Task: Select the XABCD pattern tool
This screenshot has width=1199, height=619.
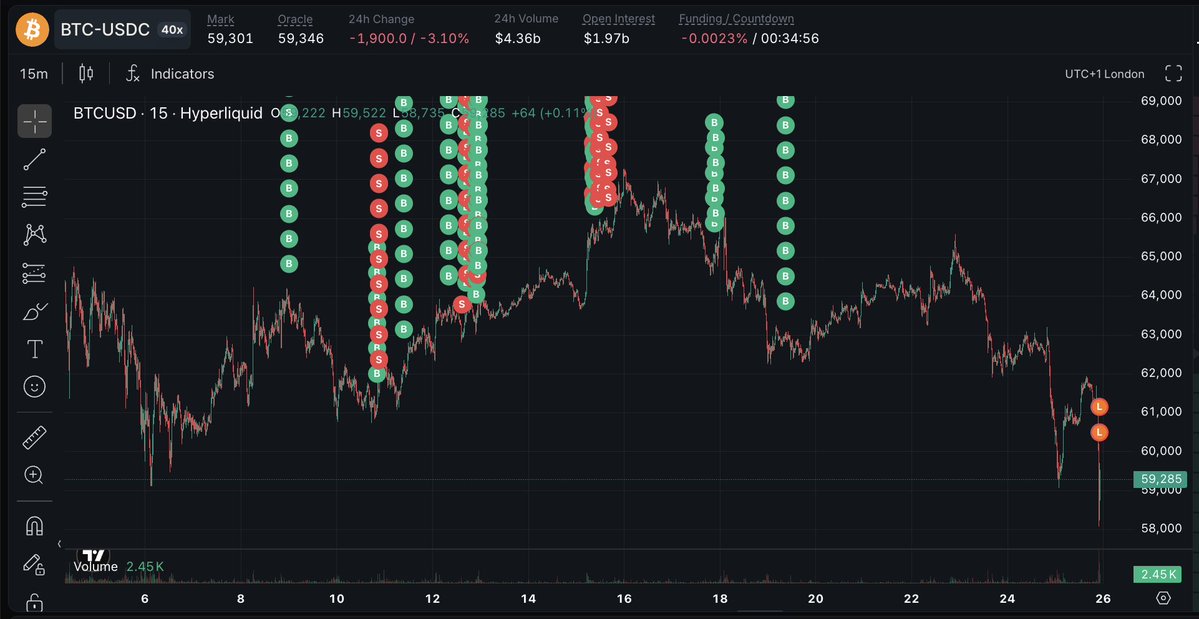Action: tap(34, 235)
